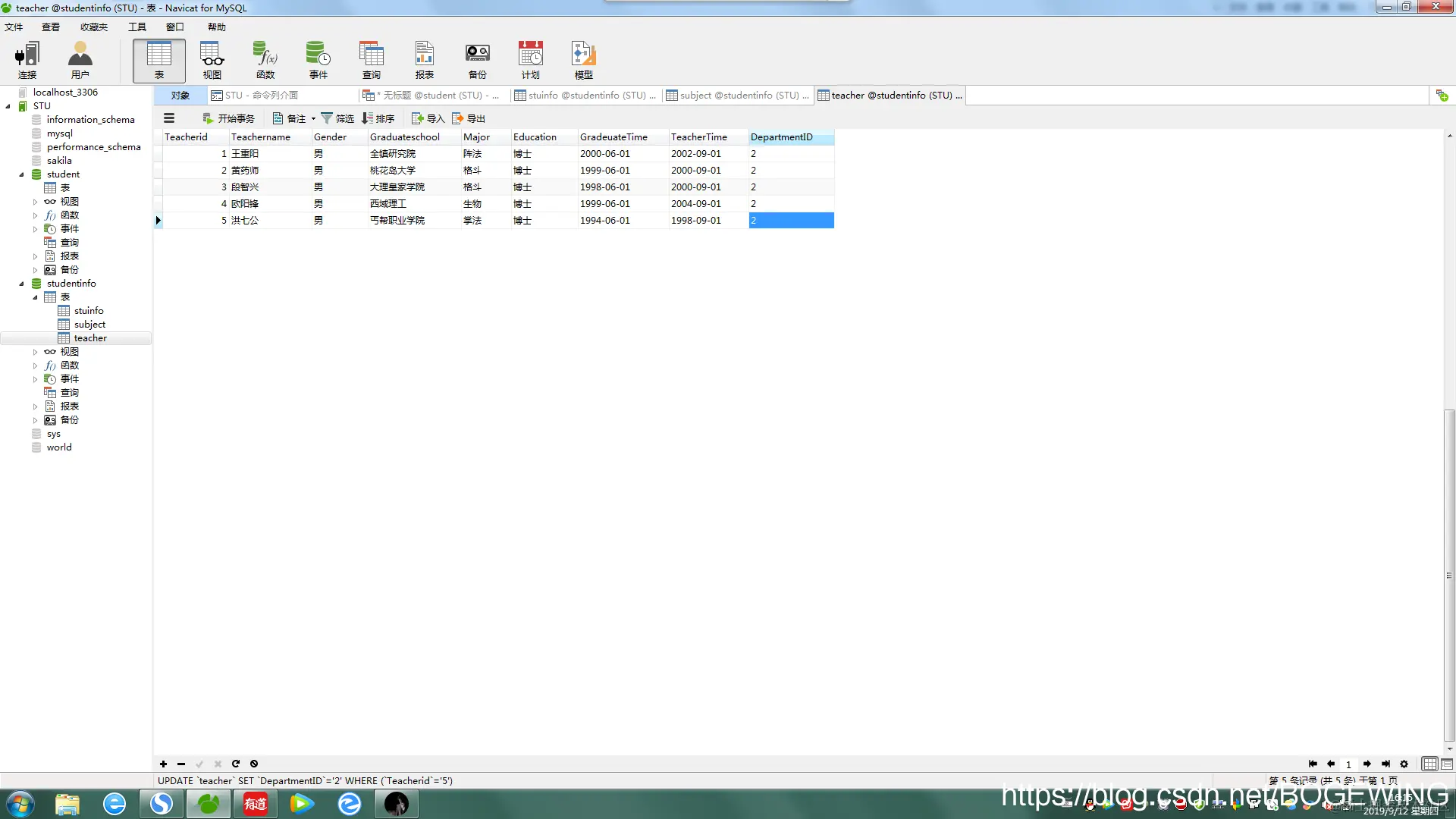The height and width of the screenshot is (819, 1456).
Task: Toggle the hamburger menu above the table
Action: (169, 118)
